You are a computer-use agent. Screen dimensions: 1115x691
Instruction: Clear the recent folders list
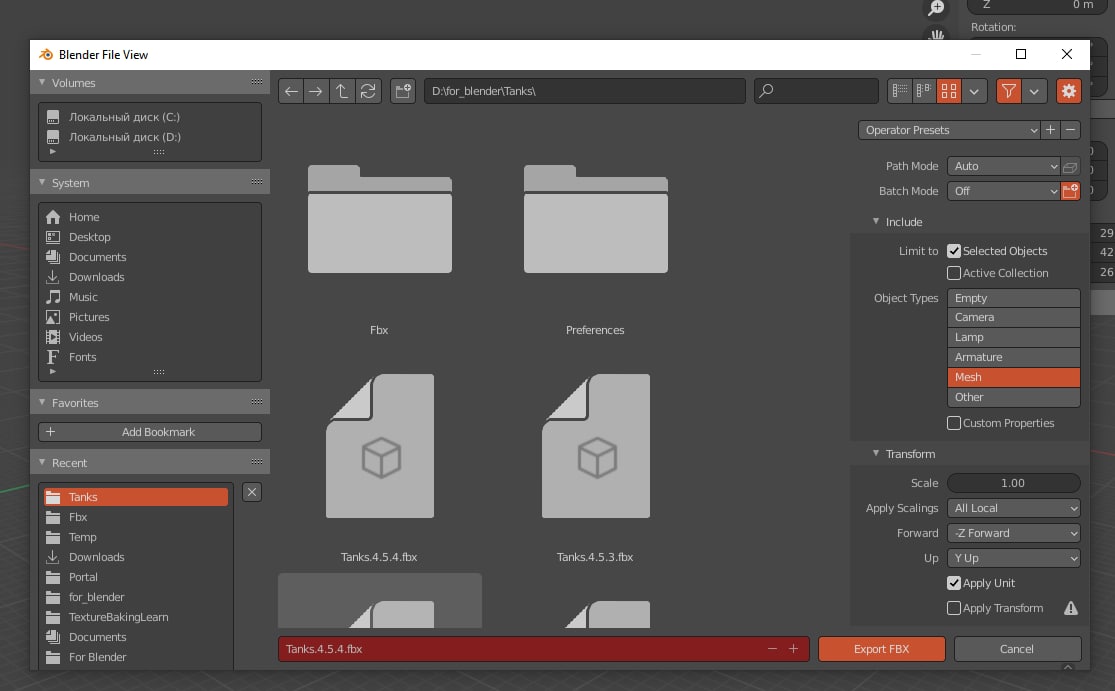(x=252, y=492)
